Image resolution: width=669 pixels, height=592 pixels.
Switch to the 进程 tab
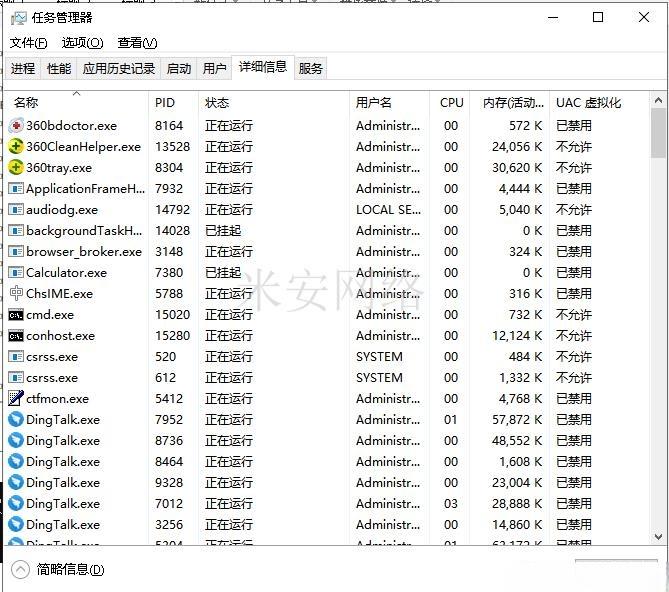(23, 68)
